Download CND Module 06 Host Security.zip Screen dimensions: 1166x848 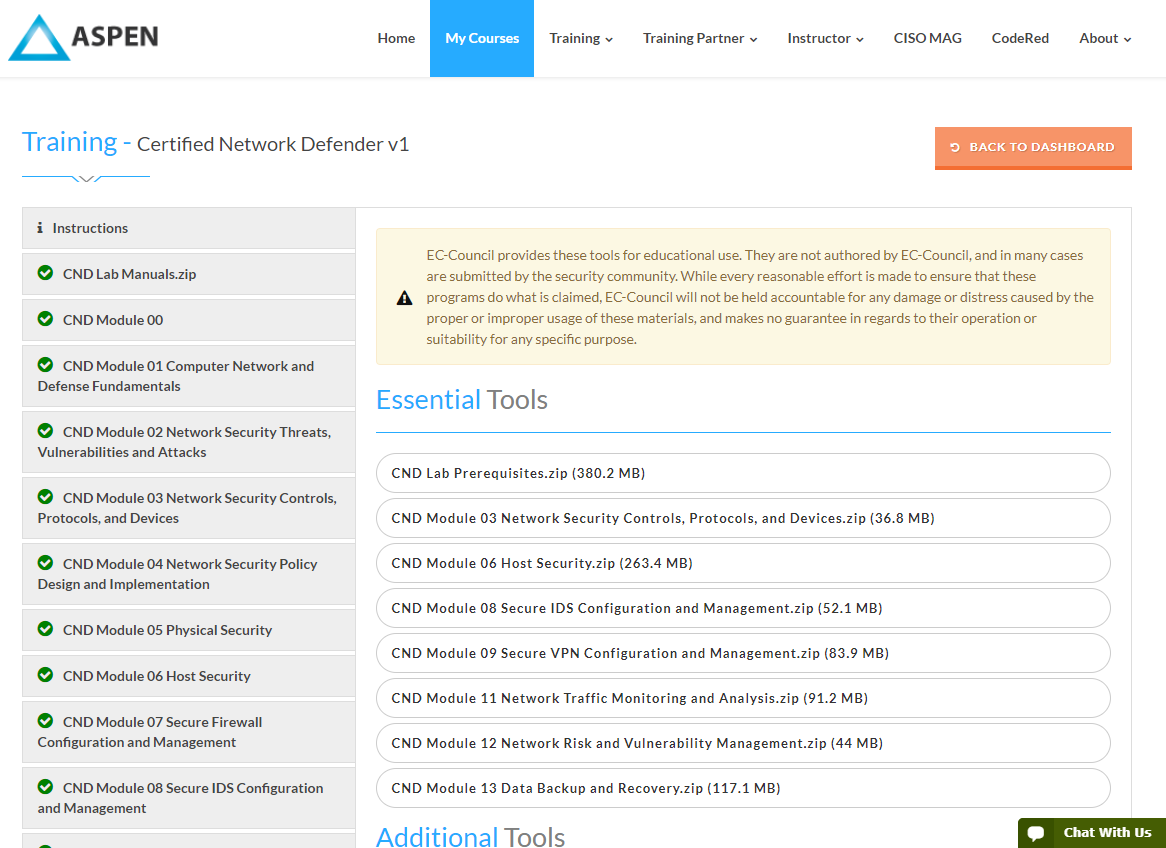click(743, 563)
